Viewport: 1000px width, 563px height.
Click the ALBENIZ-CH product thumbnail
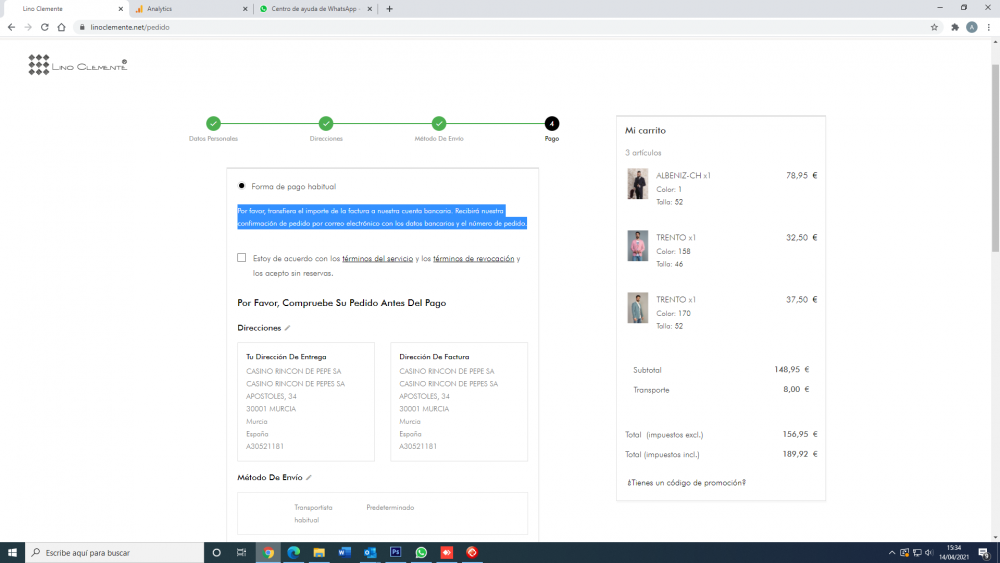tap(637, 184)
